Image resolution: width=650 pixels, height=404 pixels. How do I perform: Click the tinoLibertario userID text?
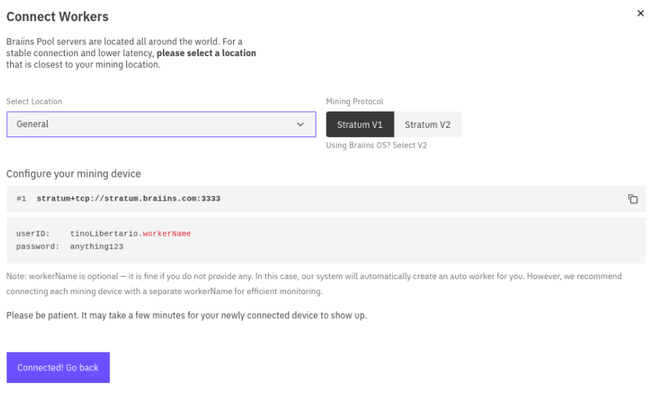(x=104, y=234)
